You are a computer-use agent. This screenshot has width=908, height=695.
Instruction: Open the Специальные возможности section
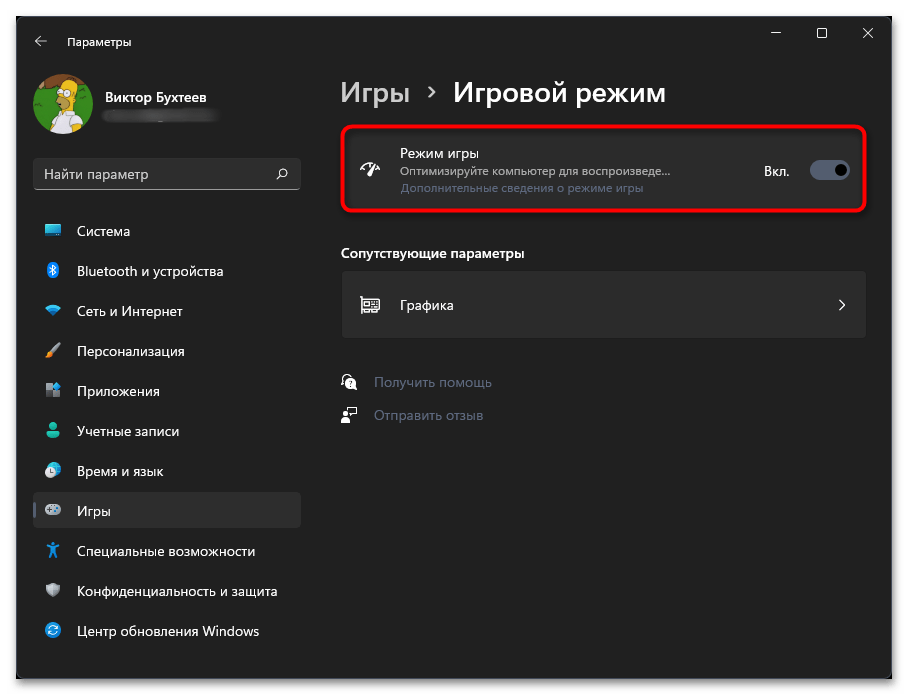click(167, 551)
